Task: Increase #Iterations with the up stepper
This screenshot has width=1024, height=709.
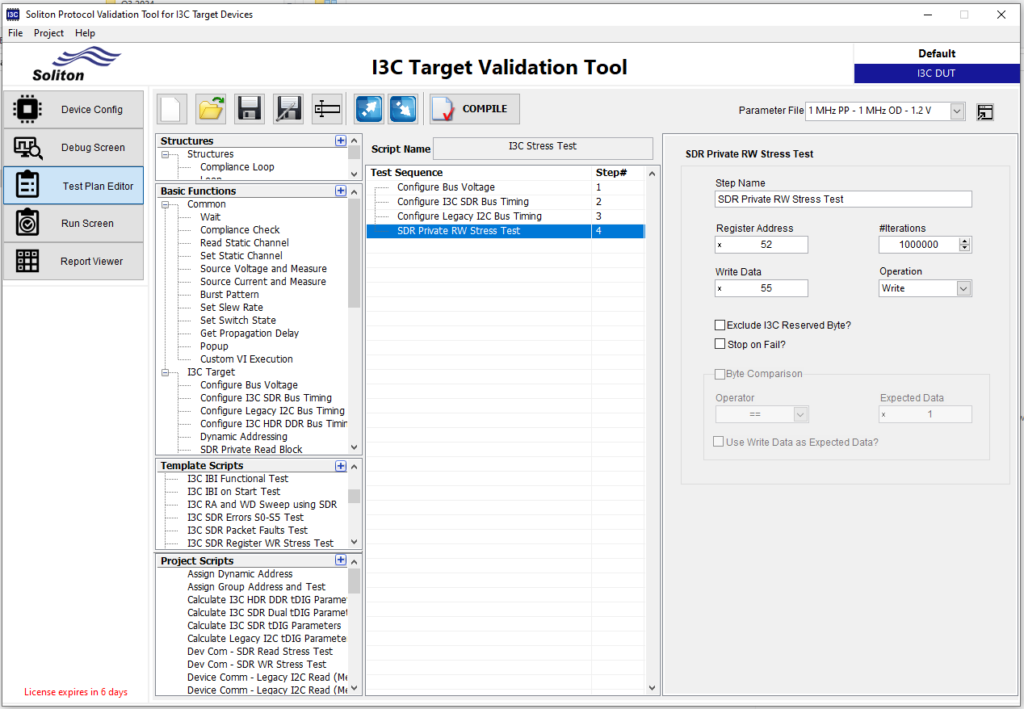Action: [x=965, y=239]
